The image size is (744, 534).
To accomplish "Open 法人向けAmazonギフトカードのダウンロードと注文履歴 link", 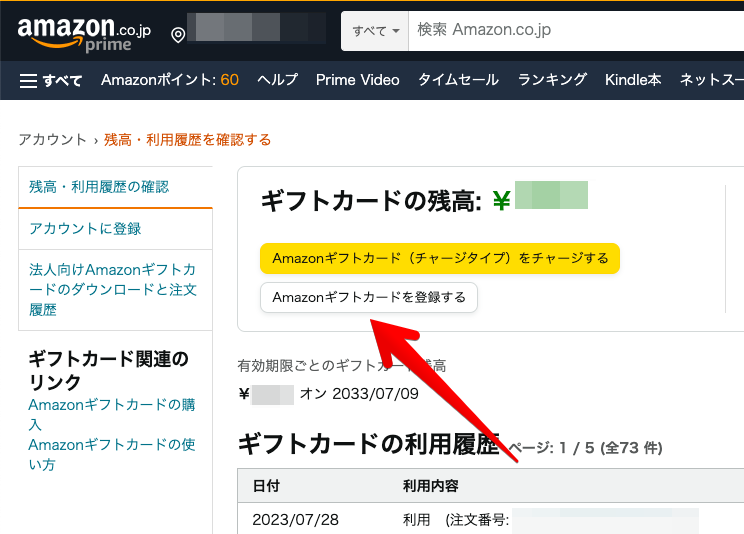I will (x=113, y=290).
